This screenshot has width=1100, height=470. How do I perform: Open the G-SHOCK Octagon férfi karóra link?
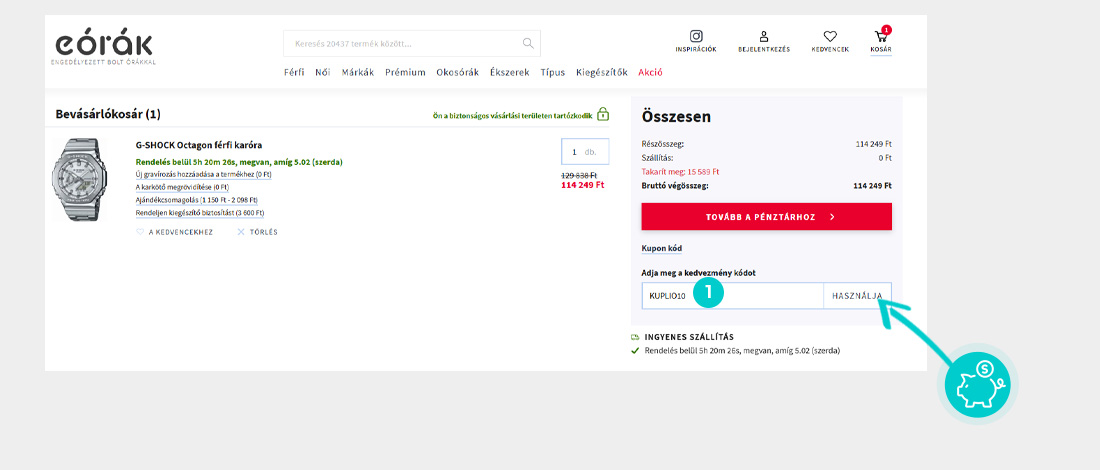[x=199, y=145]
